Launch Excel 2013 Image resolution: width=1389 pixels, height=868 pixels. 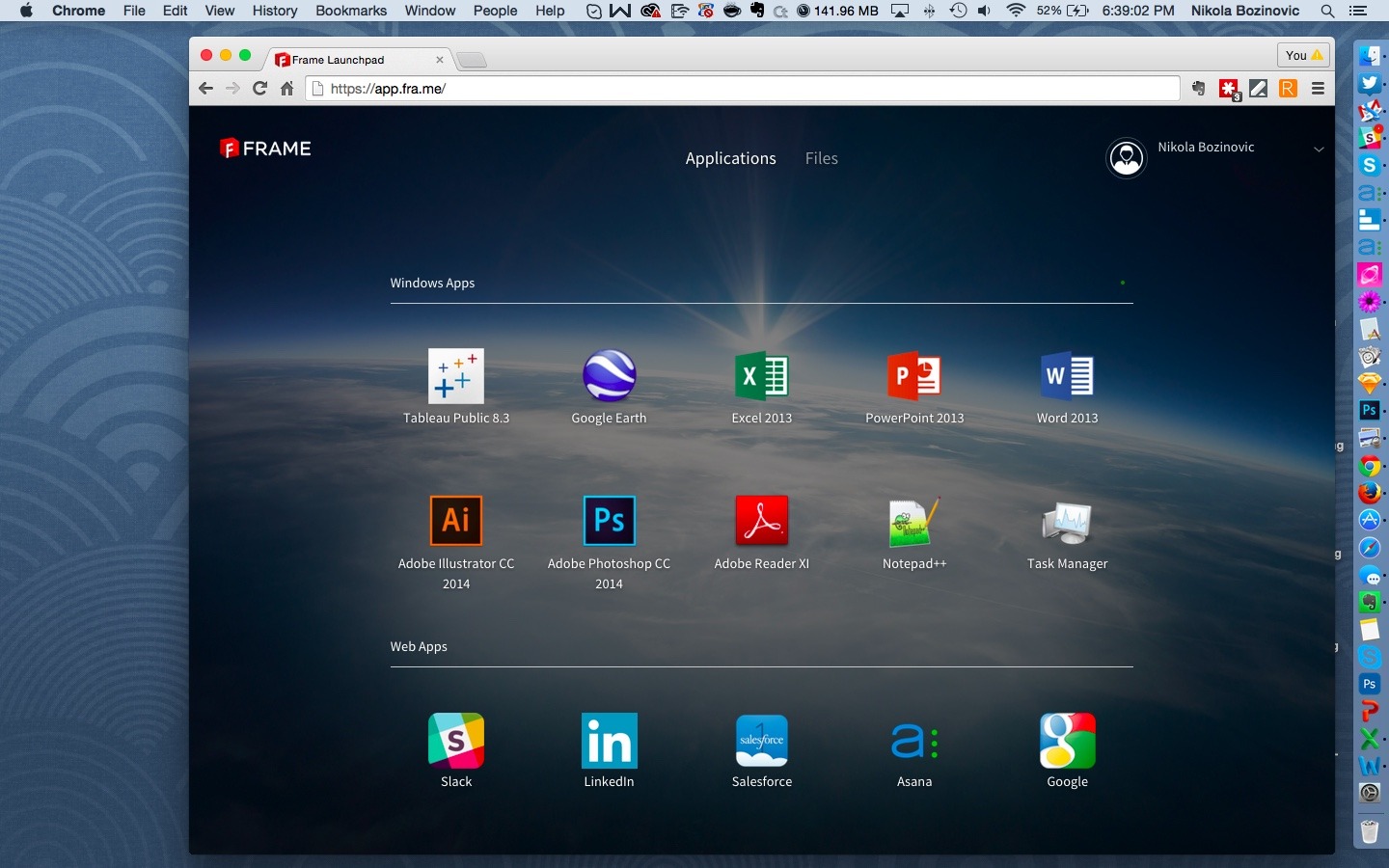(761, 377)
